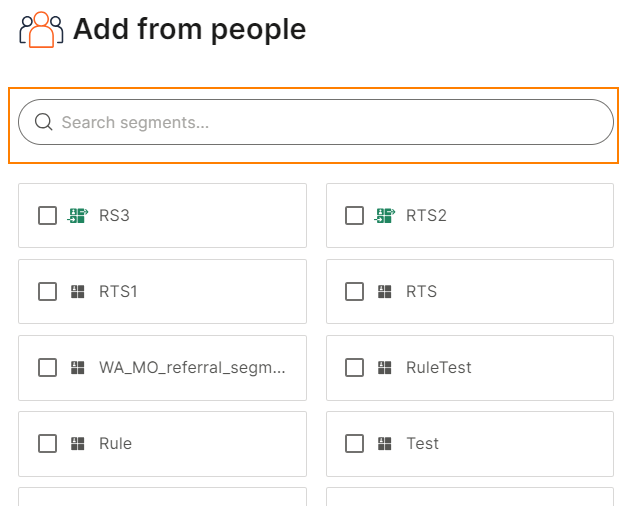Click the people group icon in header
632x506 pixels.
click(41, 29)
